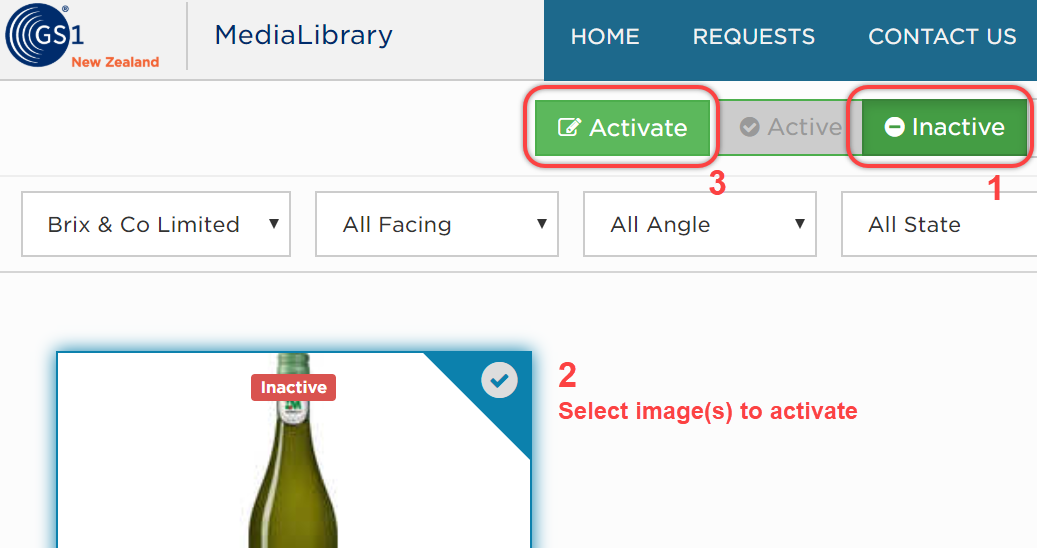Image resolution: width=1037 pixels, height=548 pixels.
Task: Open the All State dropdown
Action: tap(939, 224)
